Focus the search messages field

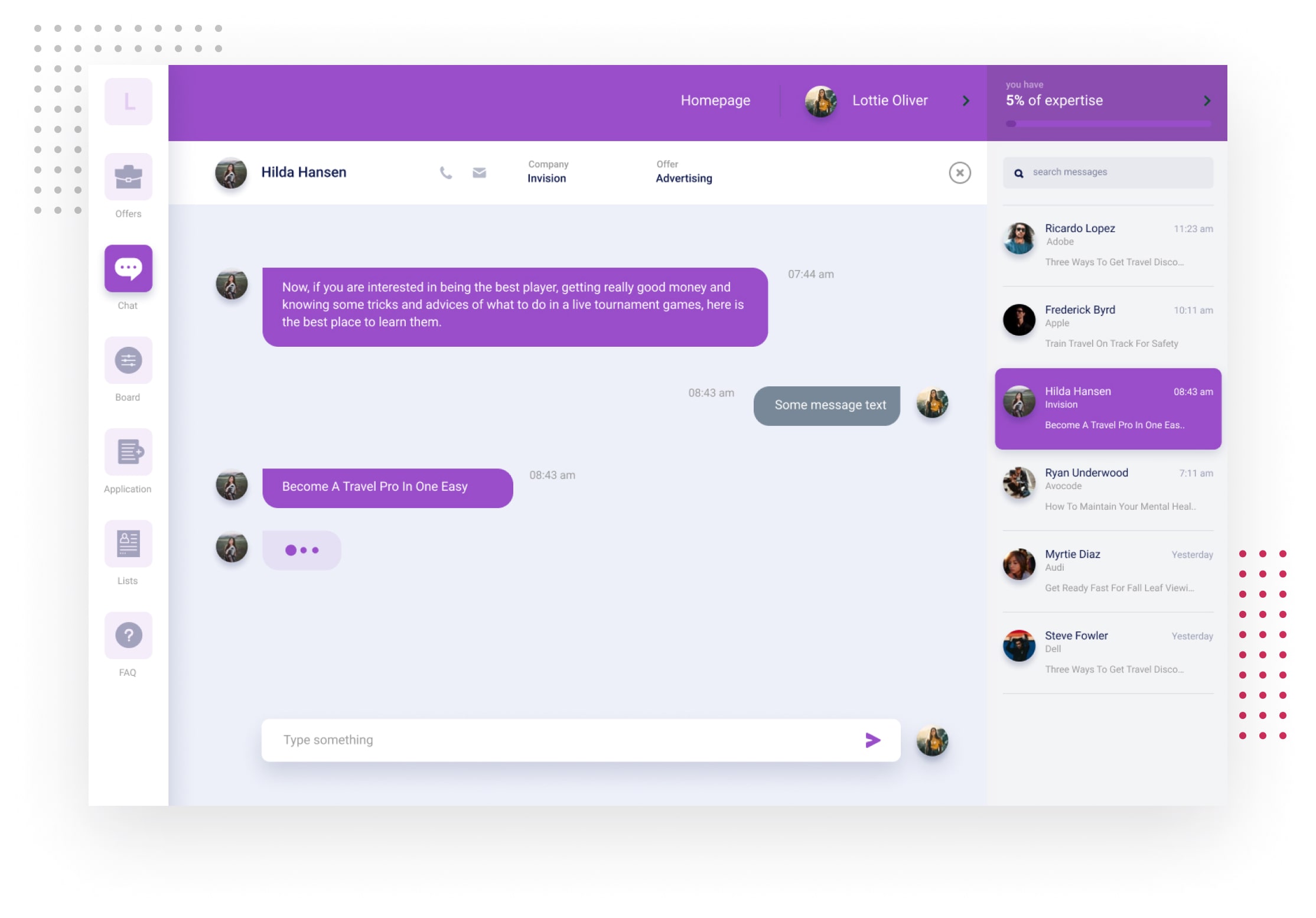[x=1108, y=172]
